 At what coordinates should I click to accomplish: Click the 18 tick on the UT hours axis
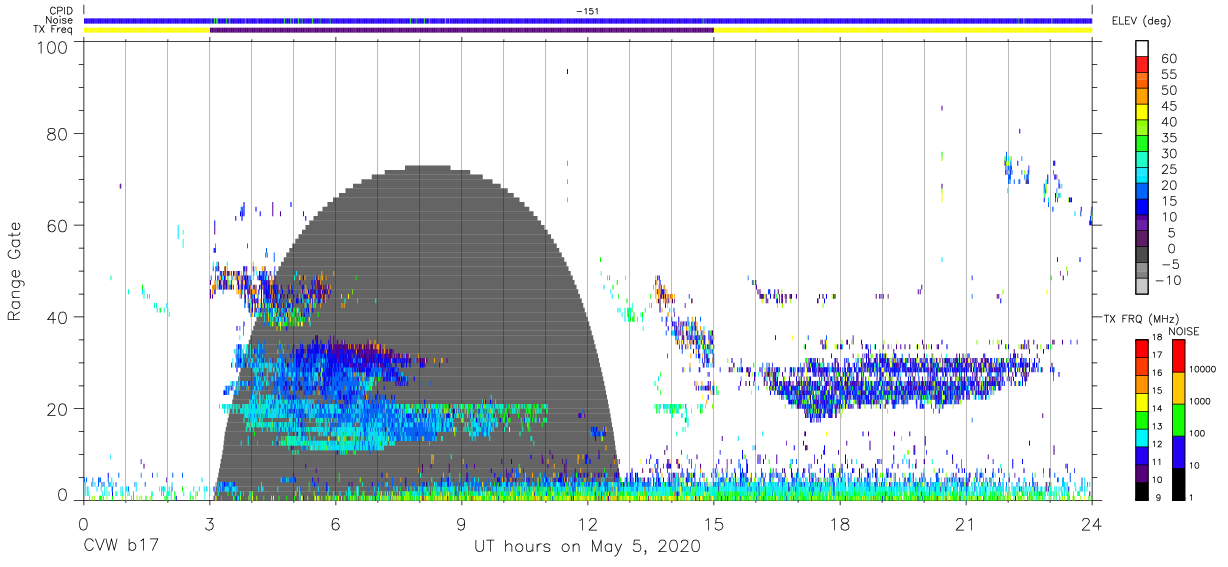pyautogui.click(x=840, y=523)
